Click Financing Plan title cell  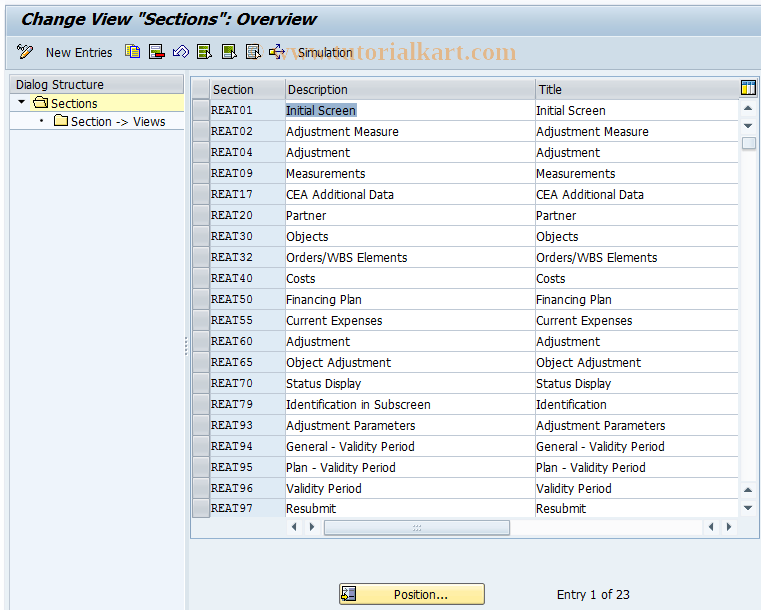point(637,299)
